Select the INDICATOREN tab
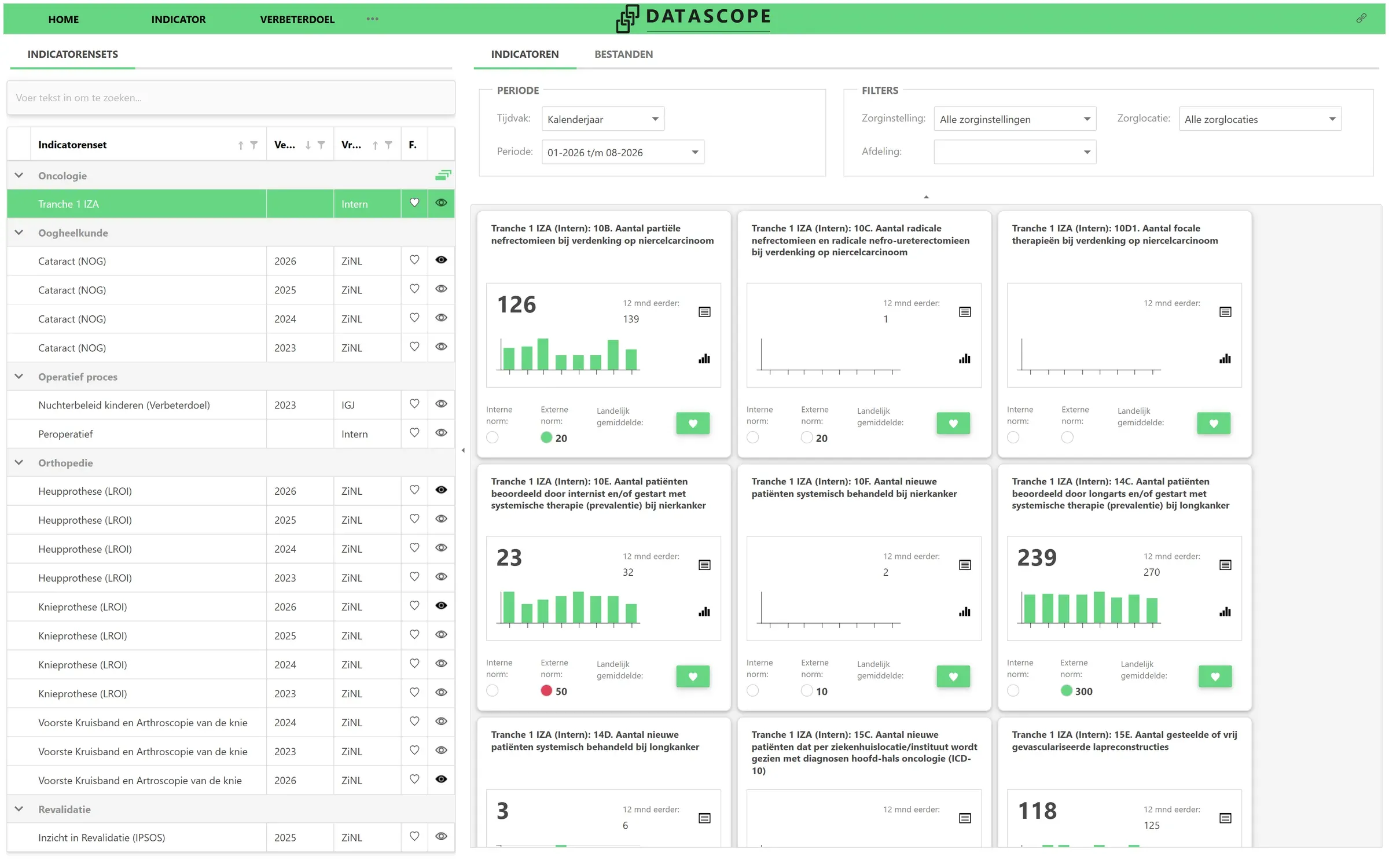Viewport: 1389px width, 868px height. pos(525,54)
